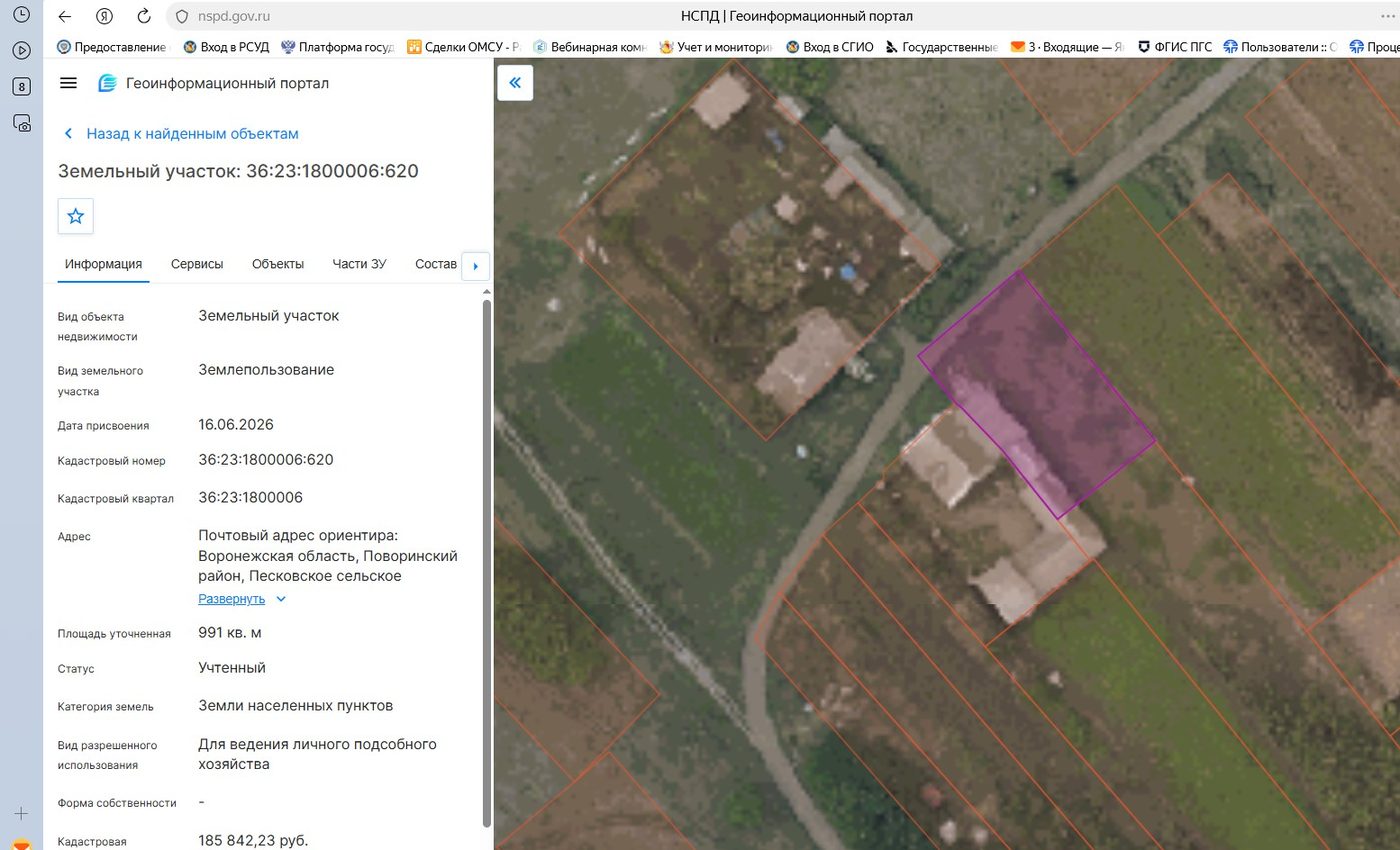Reload the page with the refresh icon
1400x850 pixels.
(x=144, y=16)
